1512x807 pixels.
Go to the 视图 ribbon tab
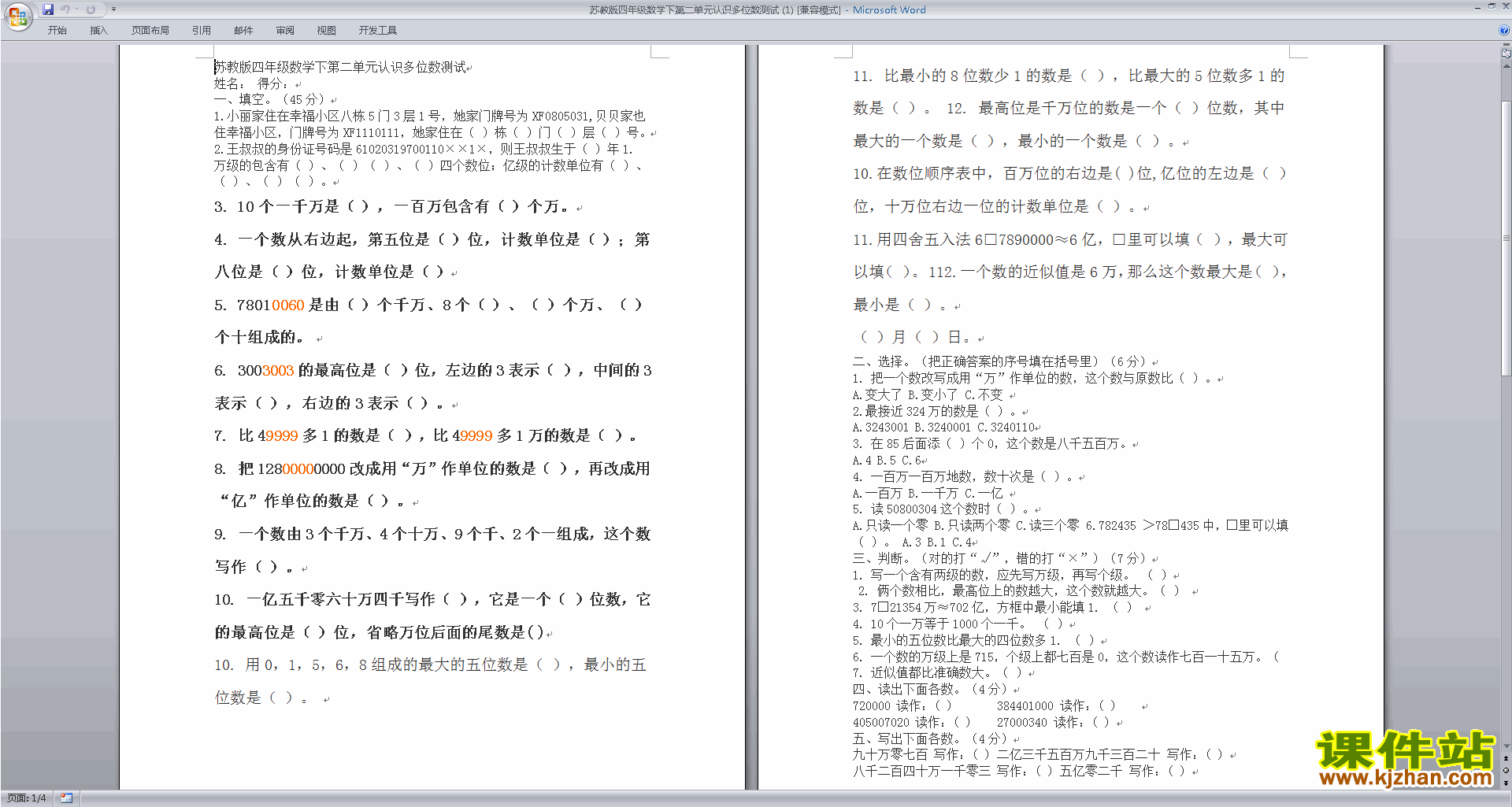326,30
